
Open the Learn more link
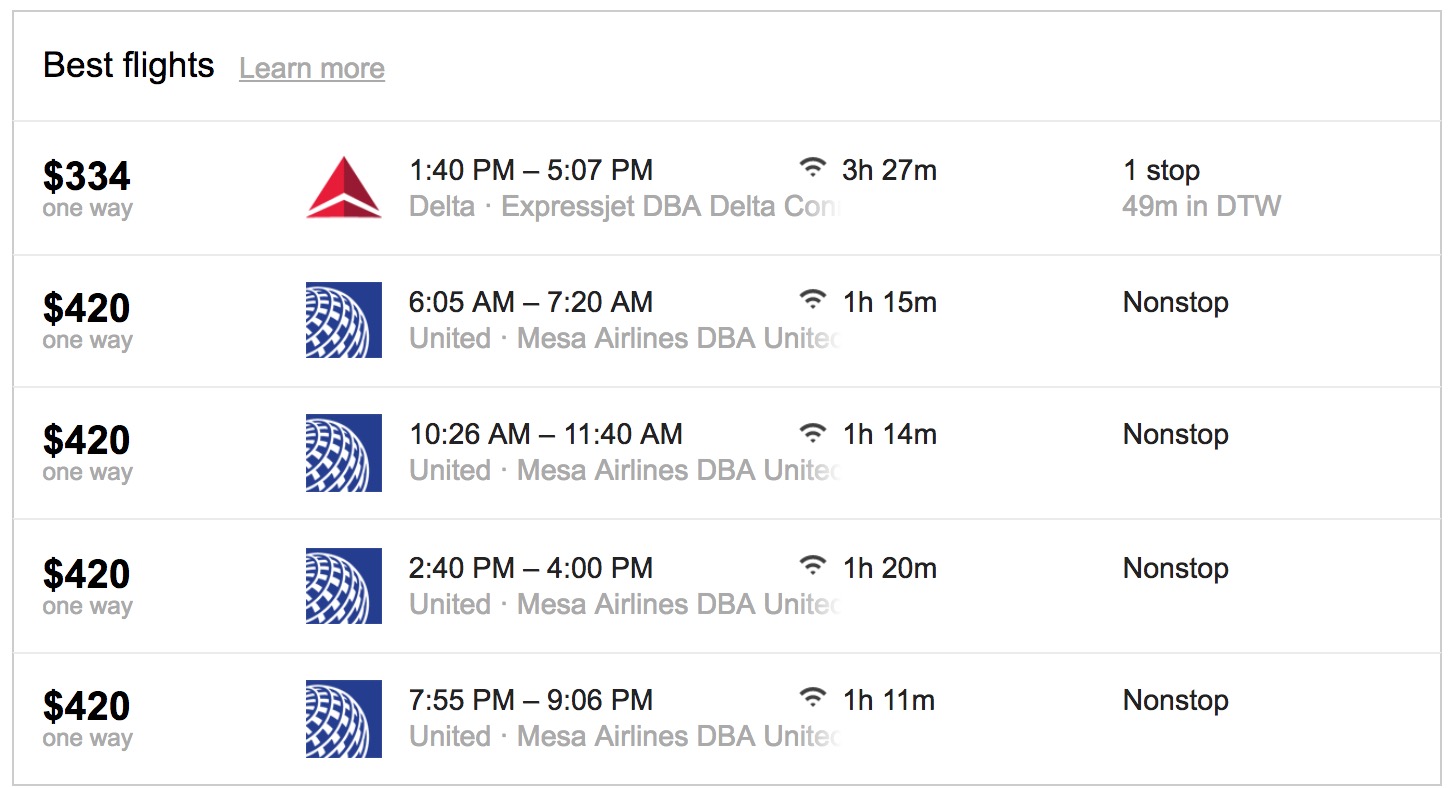click(x=312, y=68)
